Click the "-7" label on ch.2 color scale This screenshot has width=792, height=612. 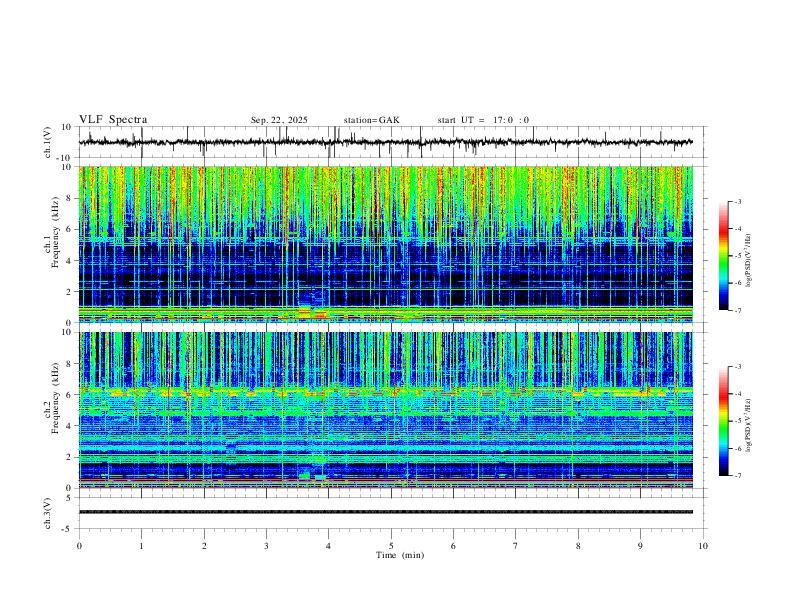click(x=738, y=476)
